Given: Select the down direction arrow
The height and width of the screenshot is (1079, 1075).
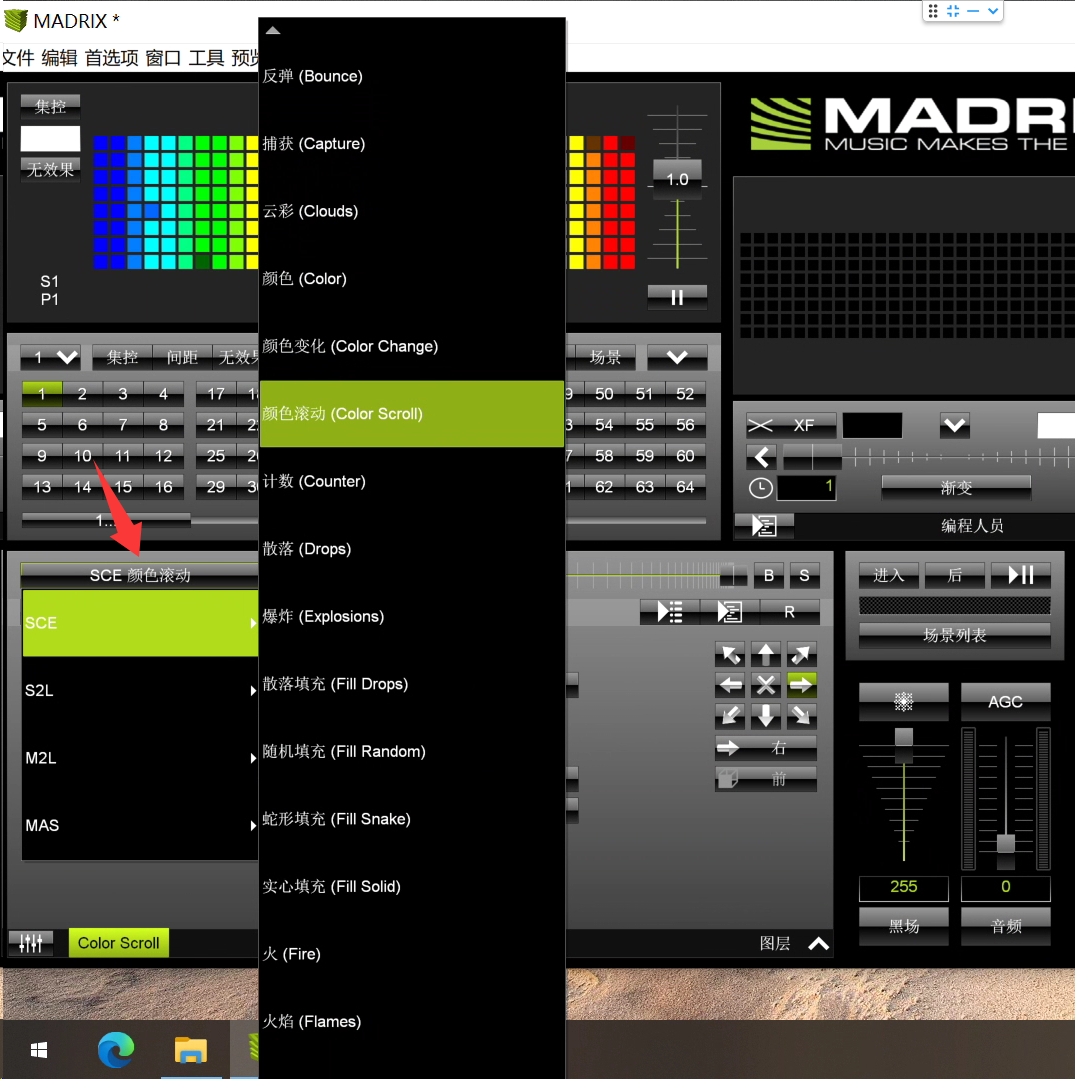Looking at the screenshot, I should (x=765, y=716).
